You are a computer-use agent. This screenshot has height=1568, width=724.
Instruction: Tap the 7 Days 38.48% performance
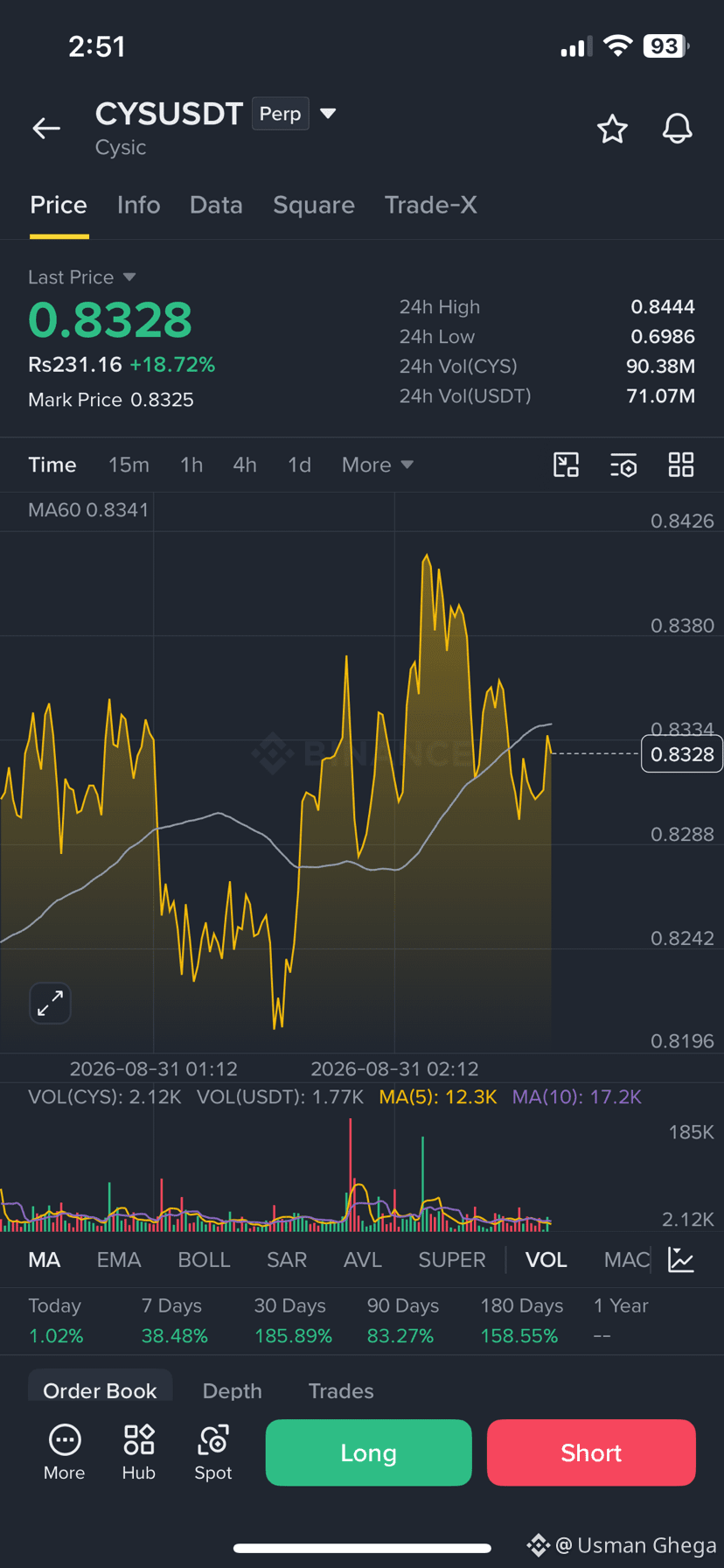pyautogui.click(x=175, y=1320)
